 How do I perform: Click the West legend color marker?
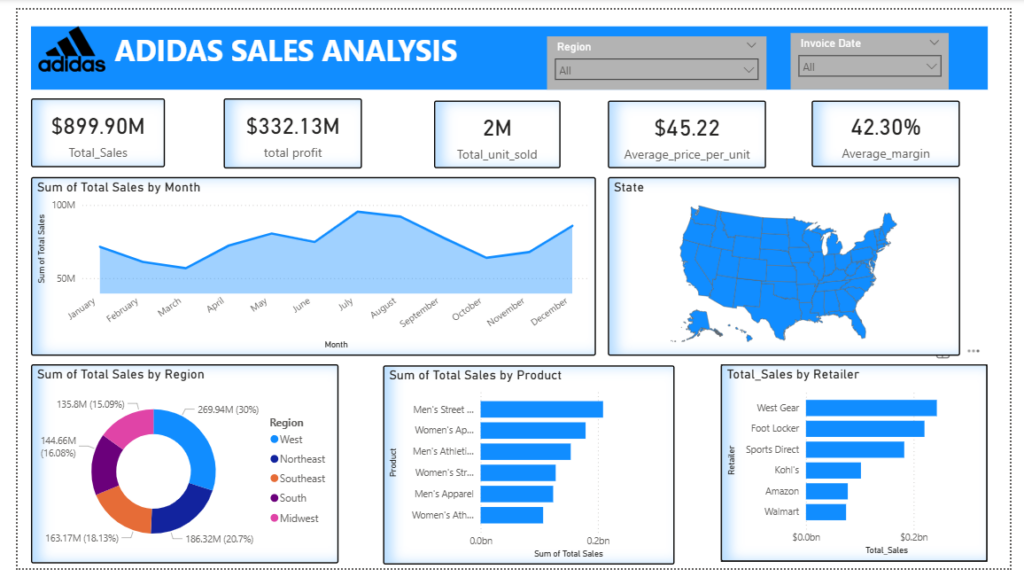point(274,439)
